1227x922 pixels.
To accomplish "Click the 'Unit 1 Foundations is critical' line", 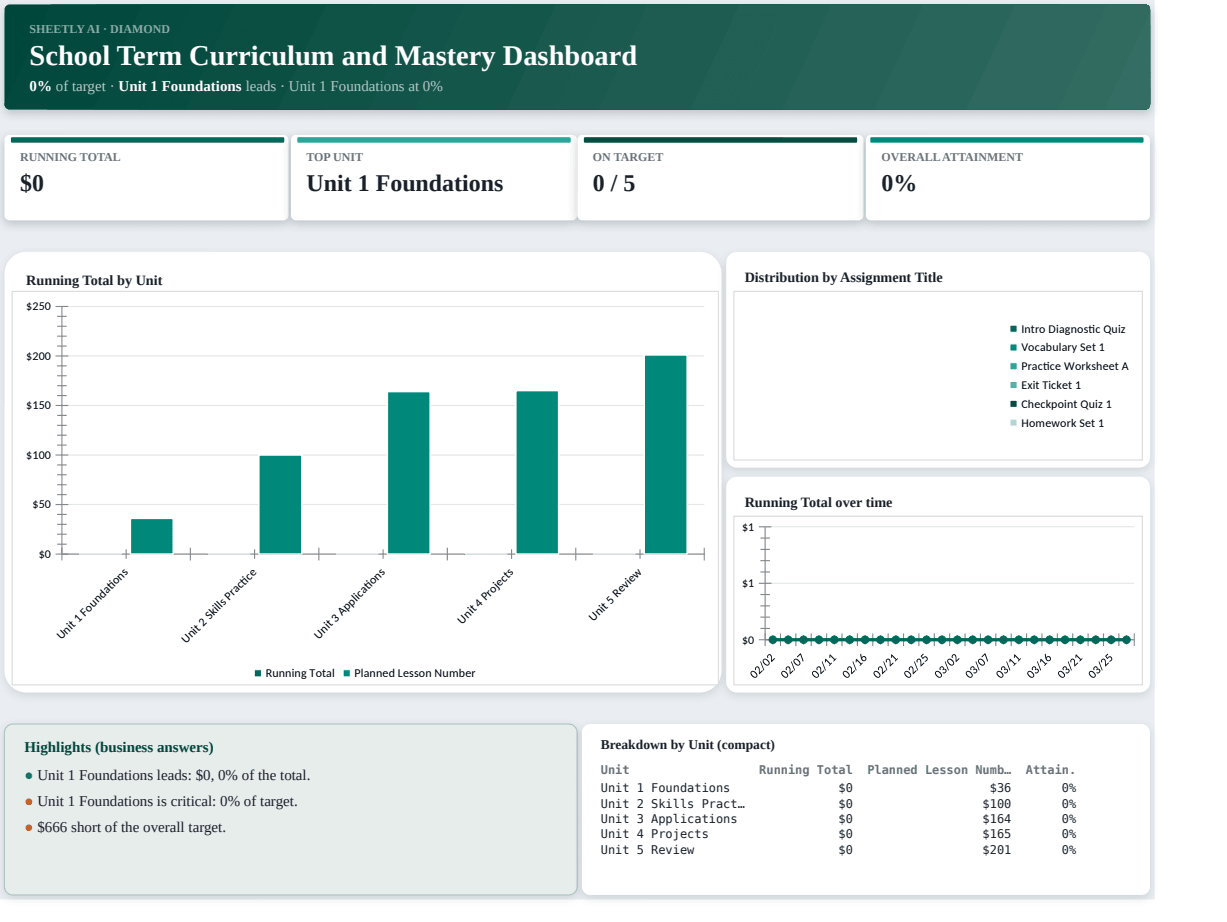I will 161,802.
